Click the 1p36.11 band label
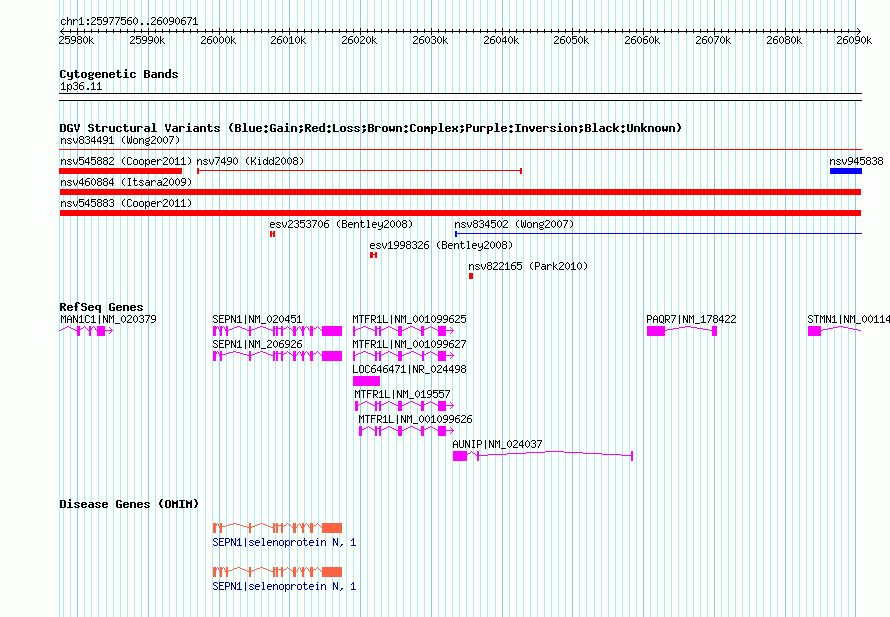The image size is (890, 617). tap(81, 86)
